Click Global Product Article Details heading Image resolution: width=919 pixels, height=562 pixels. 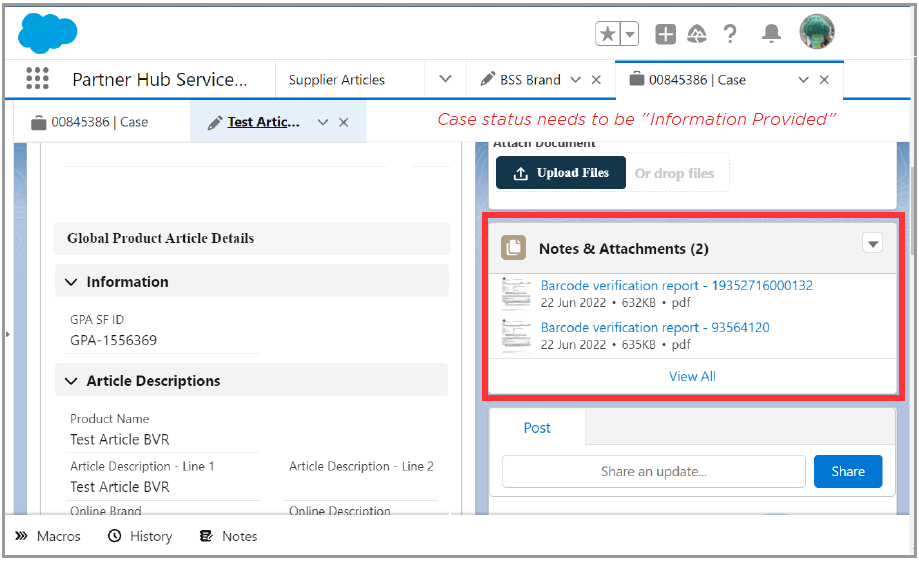pyautogui.click(x=161, y=238)
